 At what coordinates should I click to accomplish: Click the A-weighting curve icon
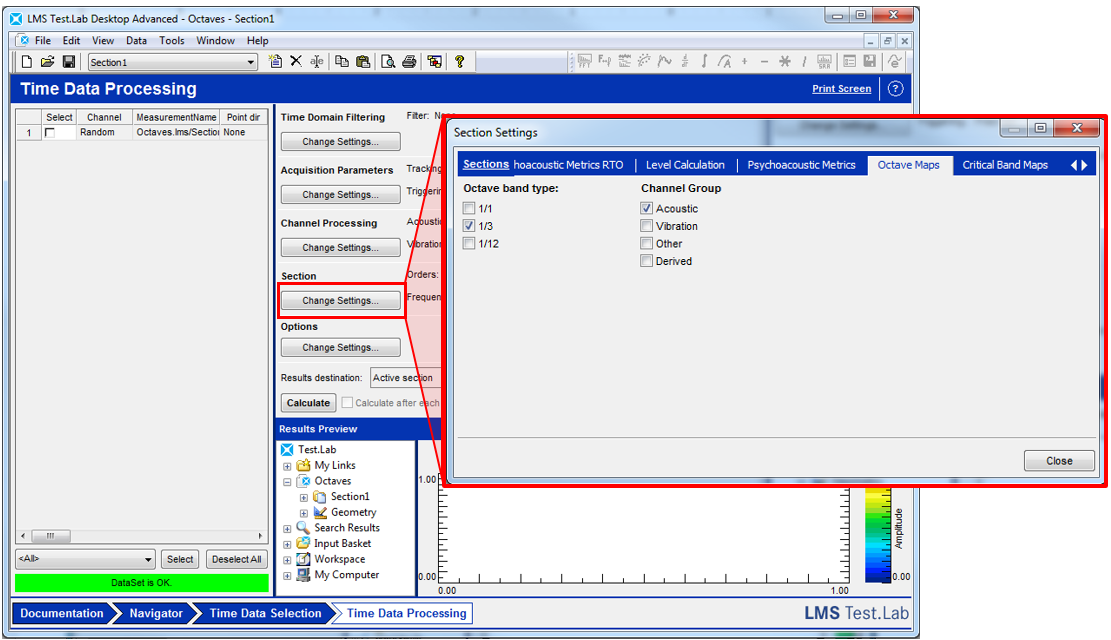pyautogui.click(x=724, y=62)
